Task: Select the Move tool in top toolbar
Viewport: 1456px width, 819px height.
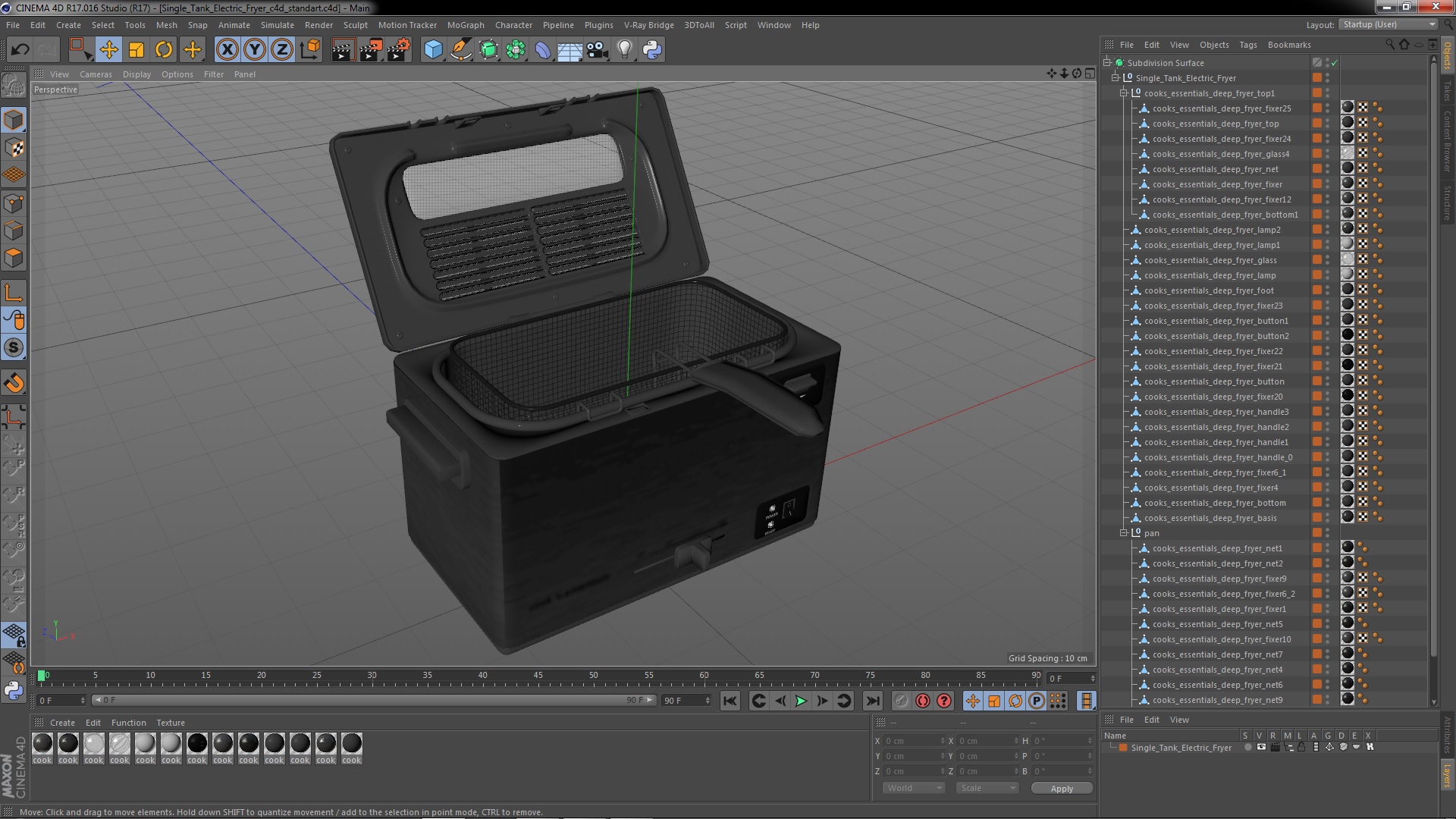Action: (x=108, y=50)
